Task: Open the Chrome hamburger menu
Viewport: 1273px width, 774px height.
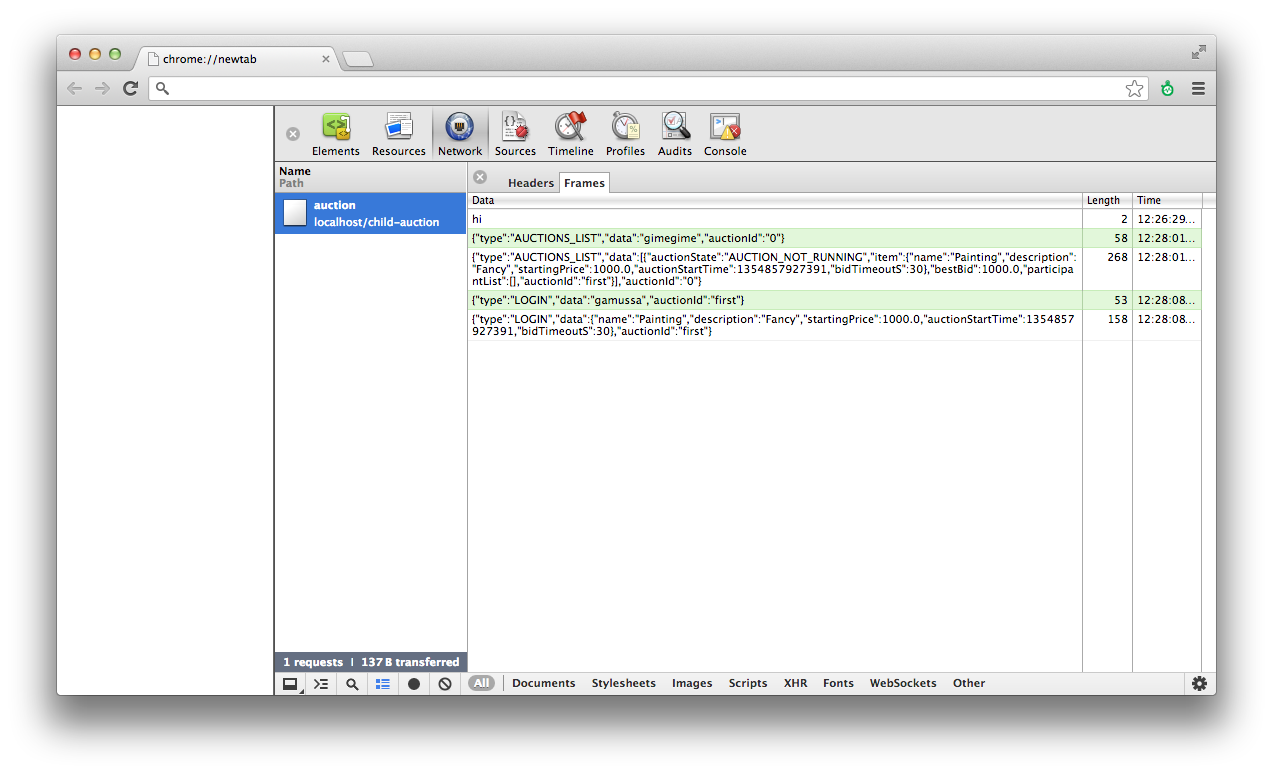Action: [x=1198, y=89]
